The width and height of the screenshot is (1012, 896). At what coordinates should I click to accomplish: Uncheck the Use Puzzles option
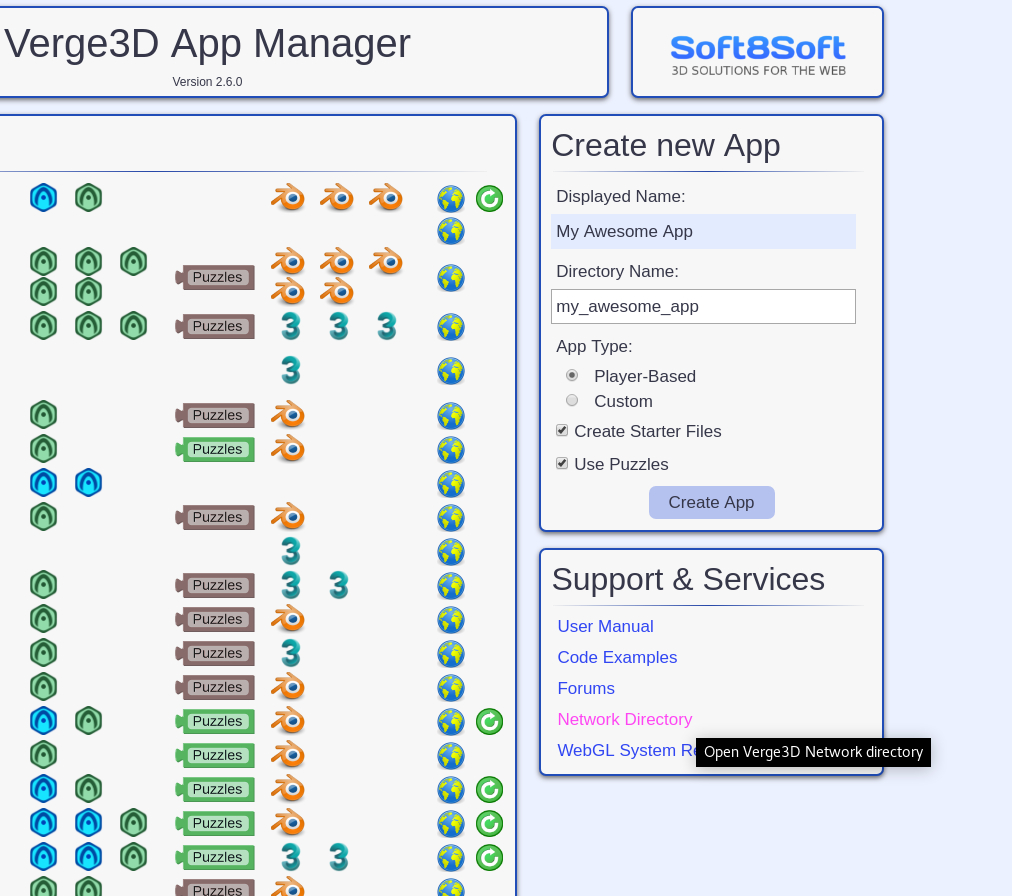coord(562,463)
